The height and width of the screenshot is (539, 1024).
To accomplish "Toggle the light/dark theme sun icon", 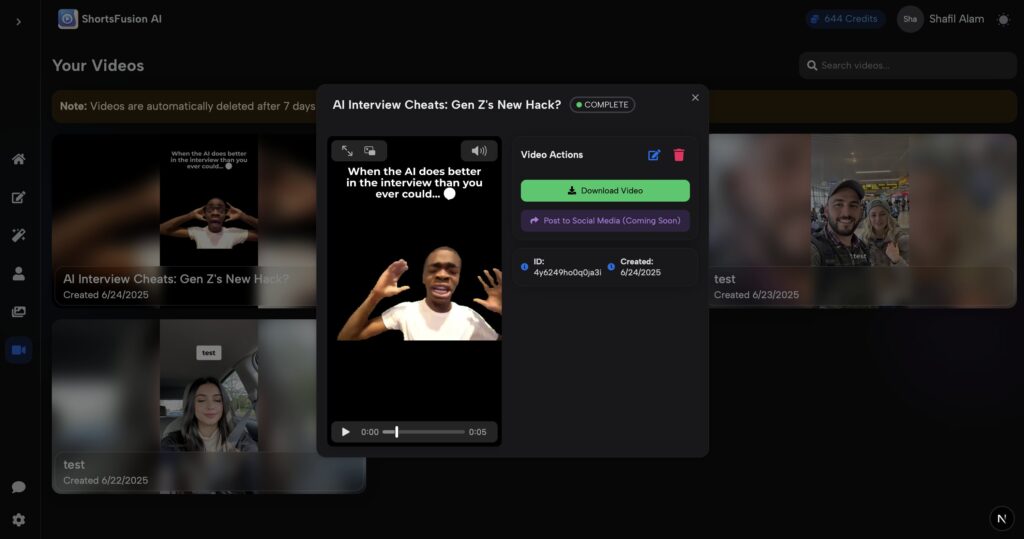I will (x=1003, y=19).
